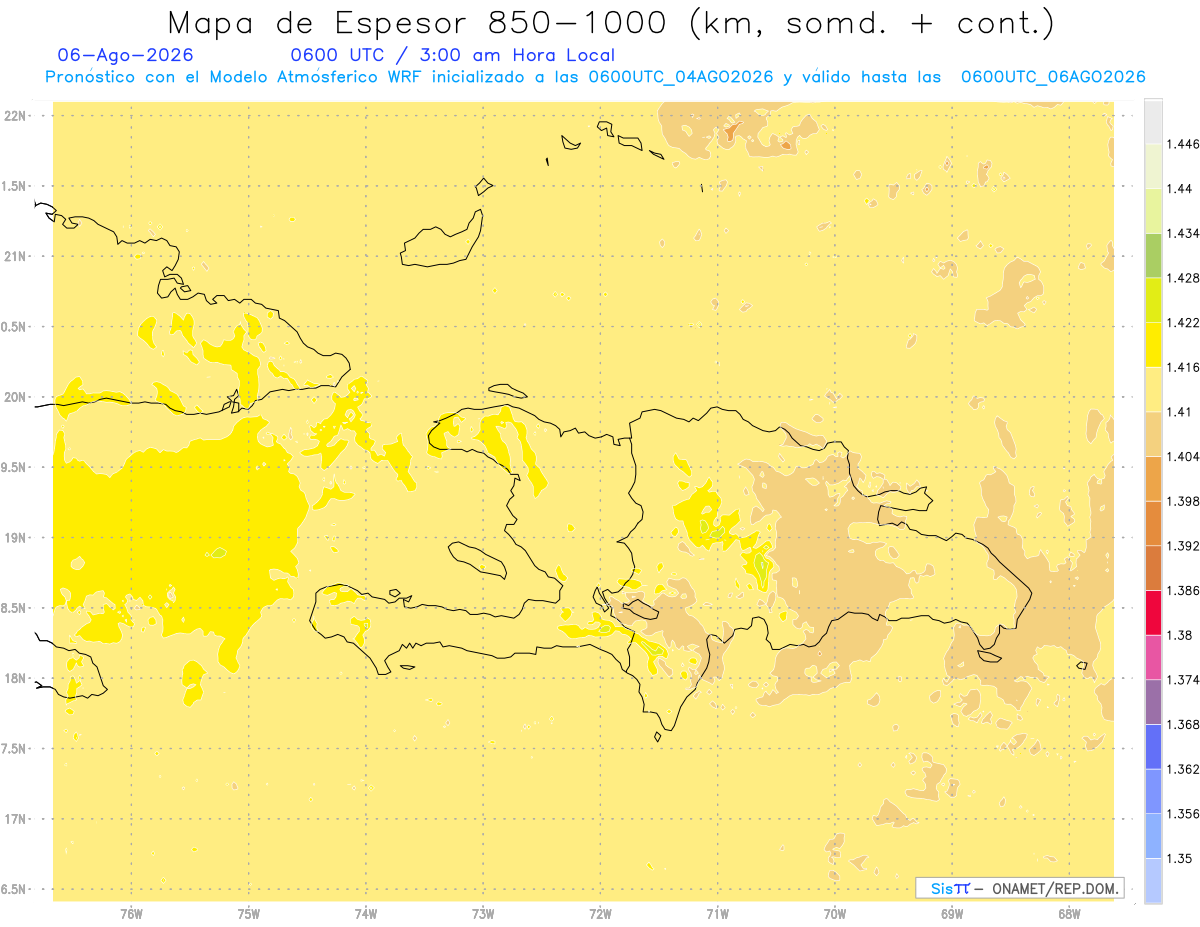The height and width of the screenshot is (927, 1200).
Task: Click the 'Sisπ – ONAMET/REP.DOM.' credit box
Action: [1020, 888]
